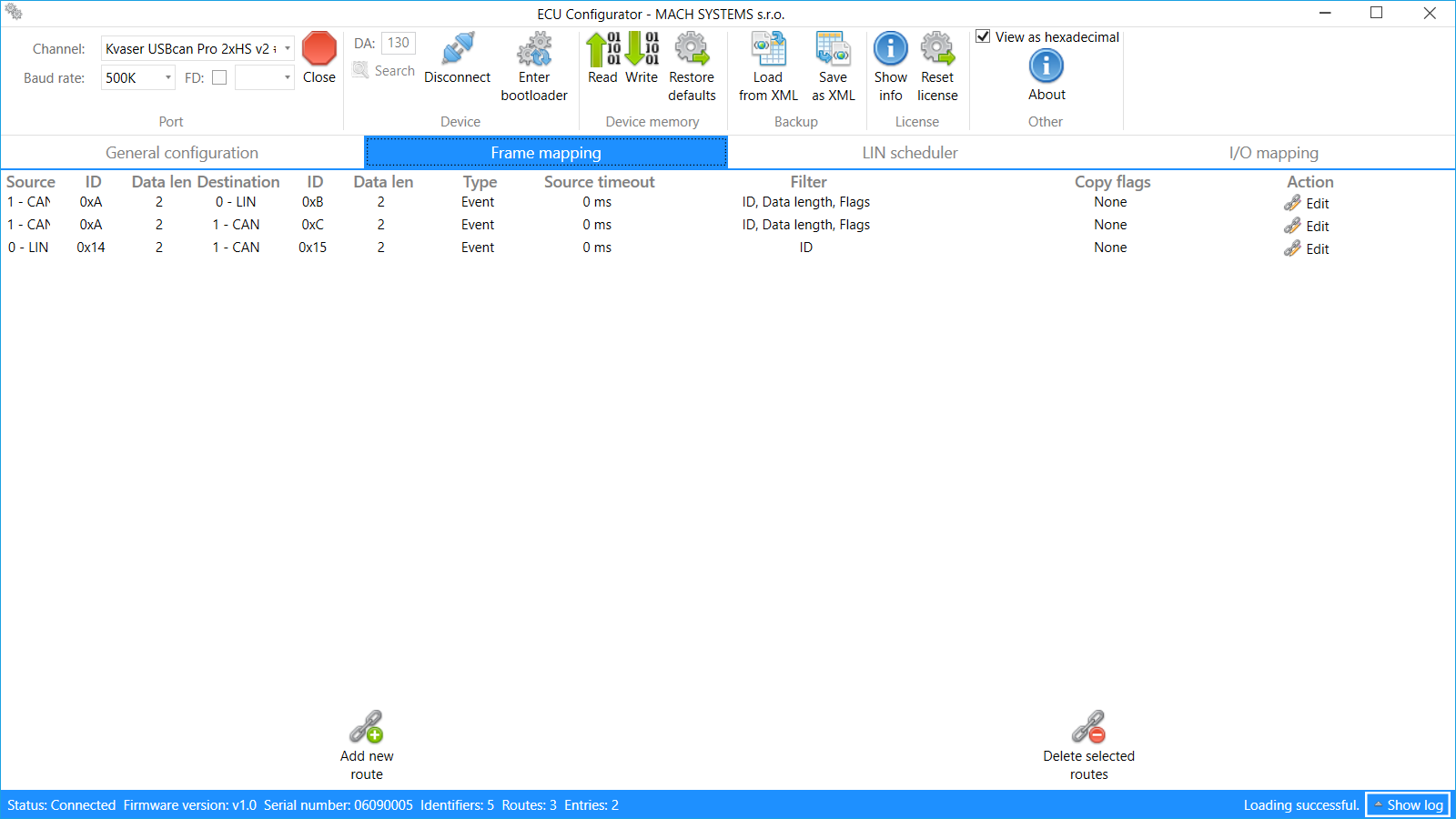This screenshot has height=819, width=1456.
Task: Open the empty FD baud rate dropdown
Action: click(287, 77)
